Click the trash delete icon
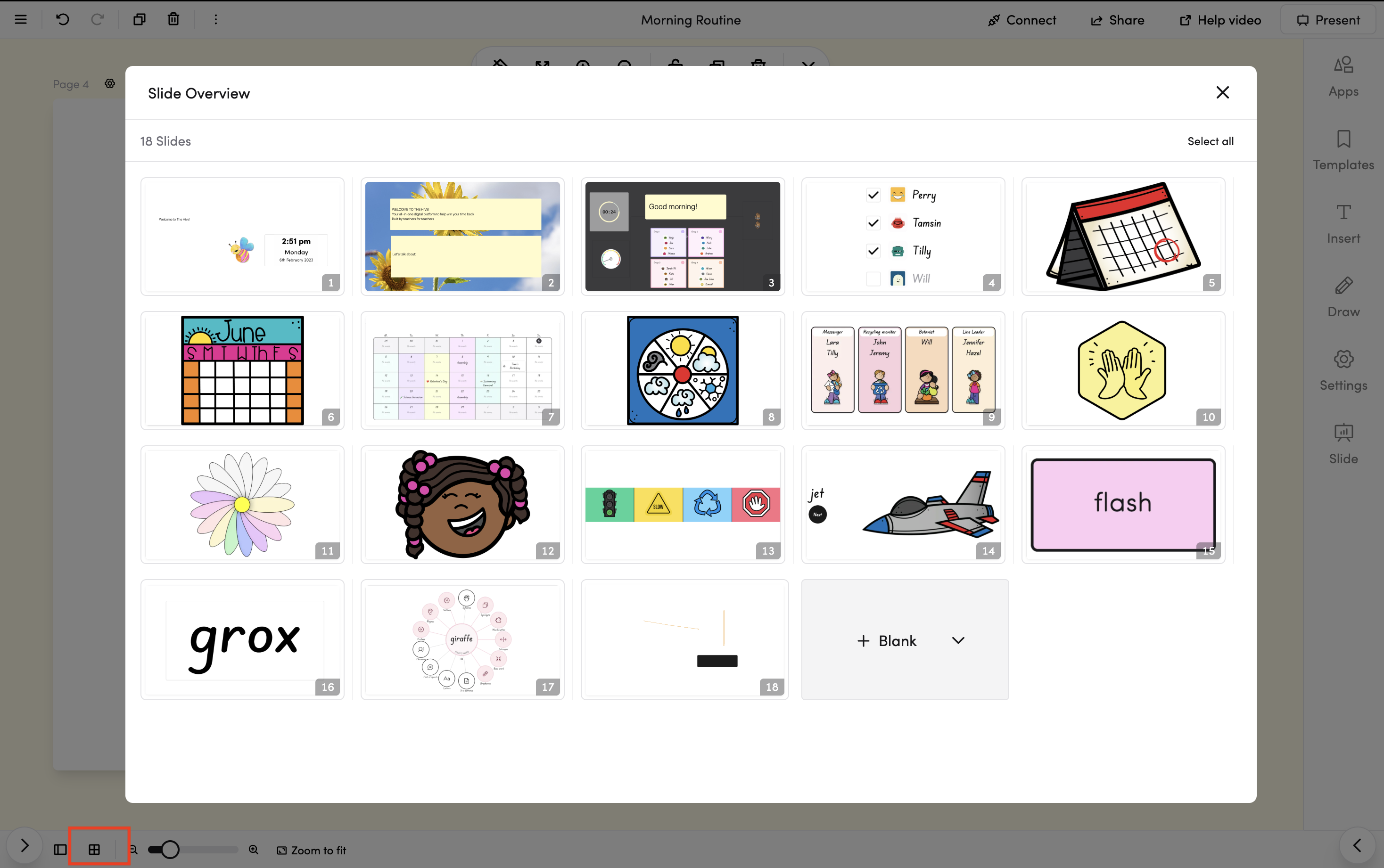 (x=173, y=19)
